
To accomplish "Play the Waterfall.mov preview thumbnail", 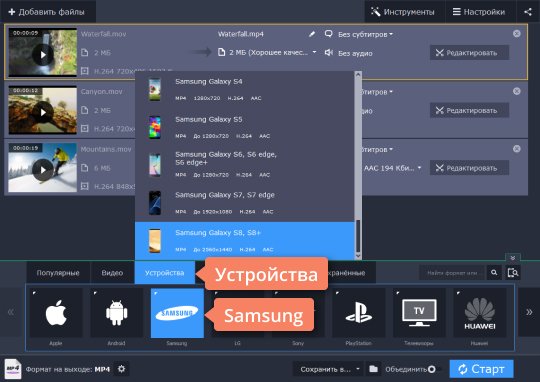I will point(43,54).
